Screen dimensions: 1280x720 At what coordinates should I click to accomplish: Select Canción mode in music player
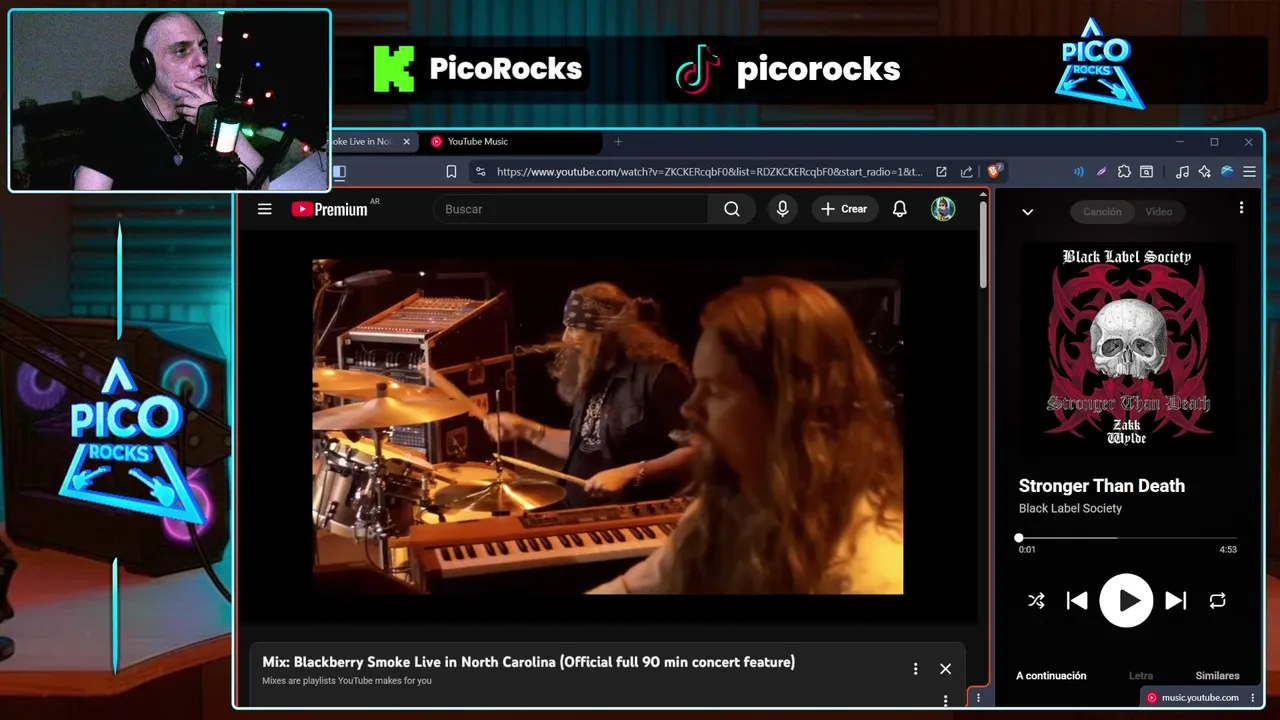click(1102, 212)
